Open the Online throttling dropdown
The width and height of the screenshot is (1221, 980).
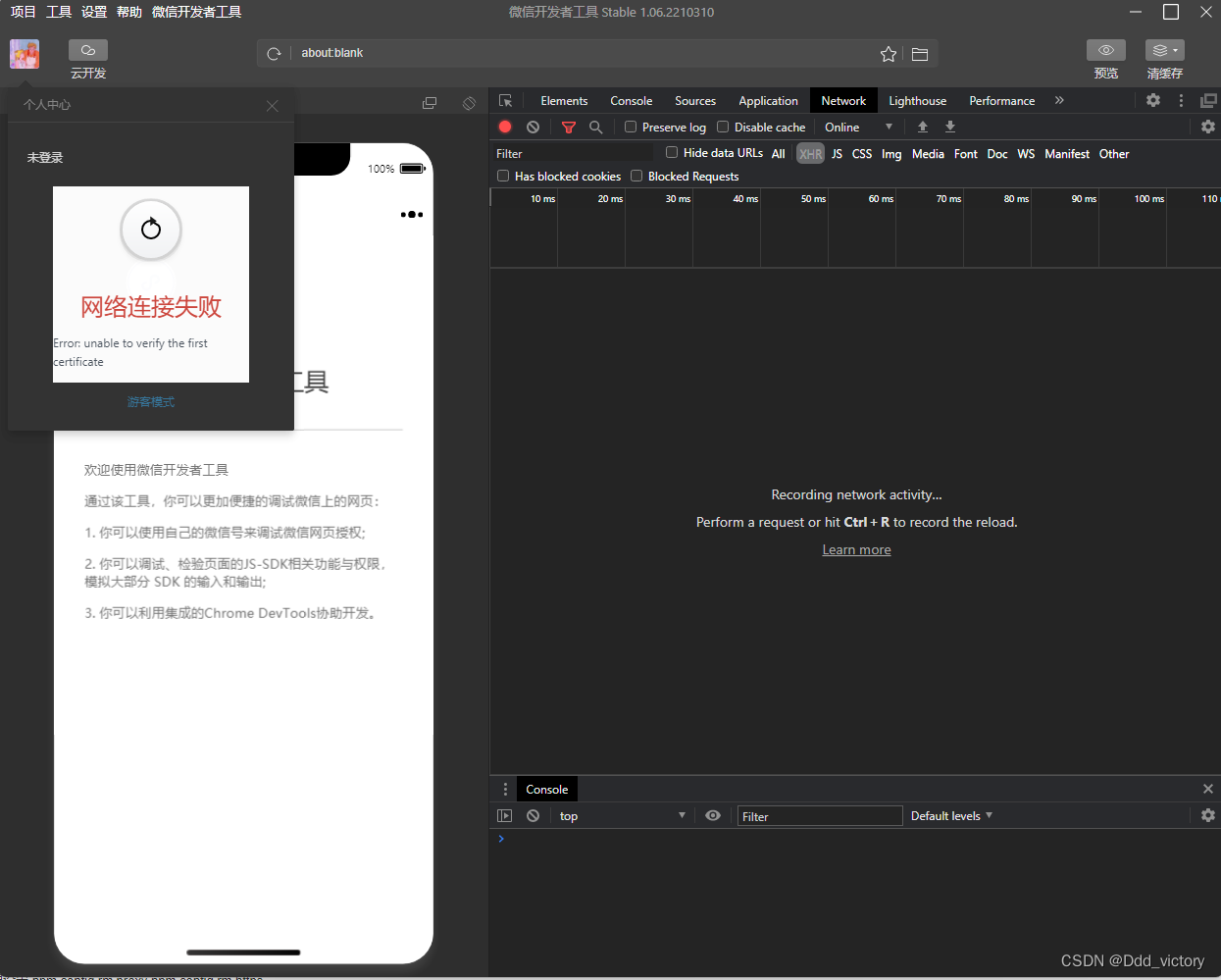[858, 128]
